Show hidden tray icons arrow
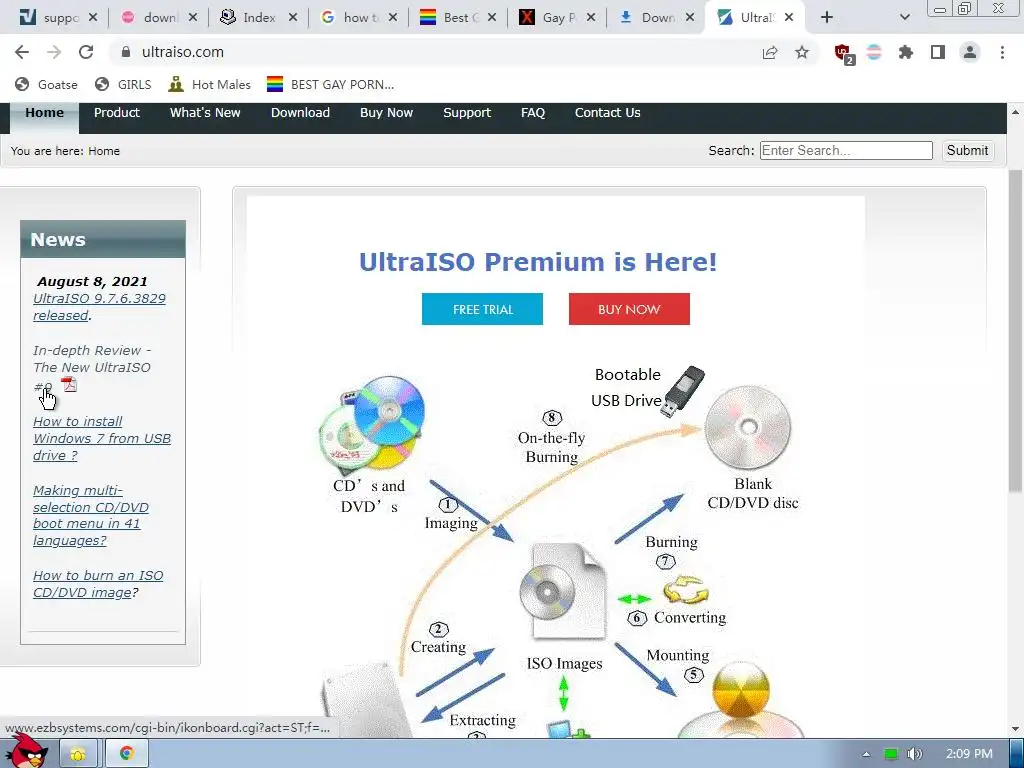1024x768 pixels. pos(866,754)
